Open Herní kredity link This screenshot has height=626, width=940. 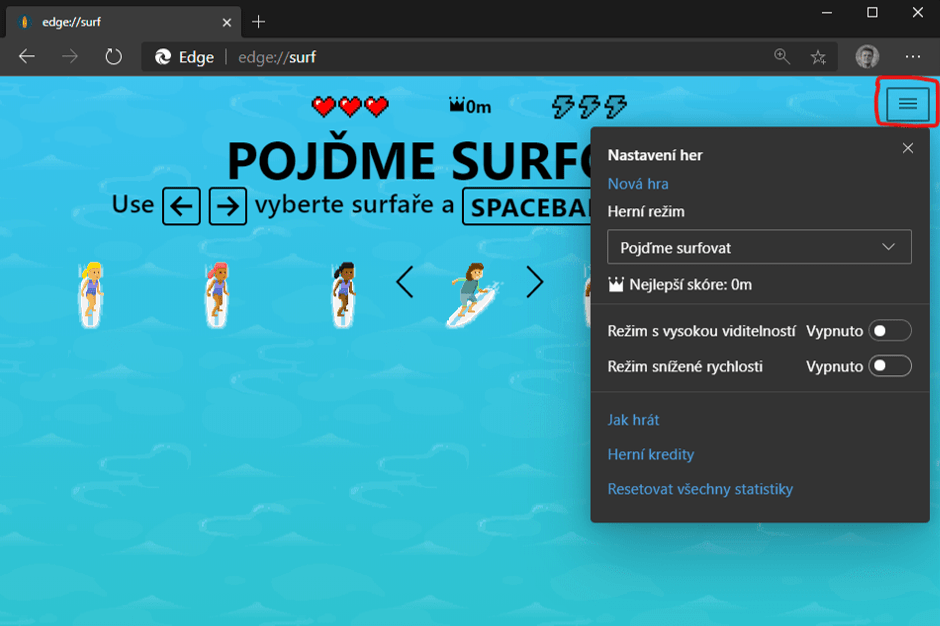[x=650, y=454]
